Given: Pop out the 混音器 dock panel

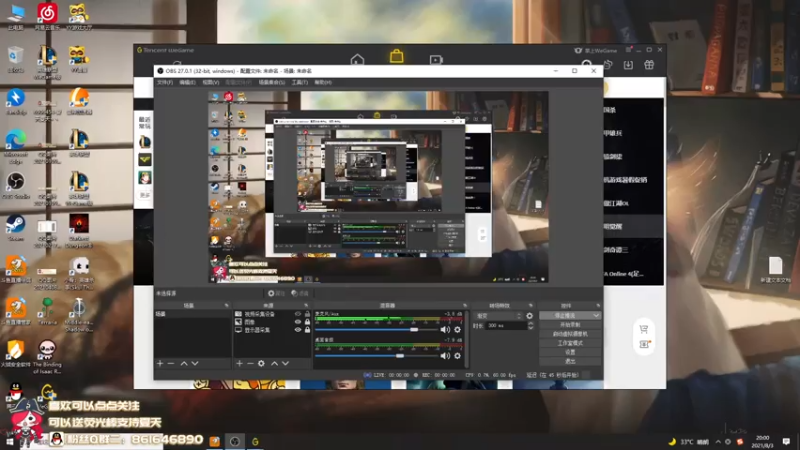Looking at the screenshot, I should click(x=465, y=306).
